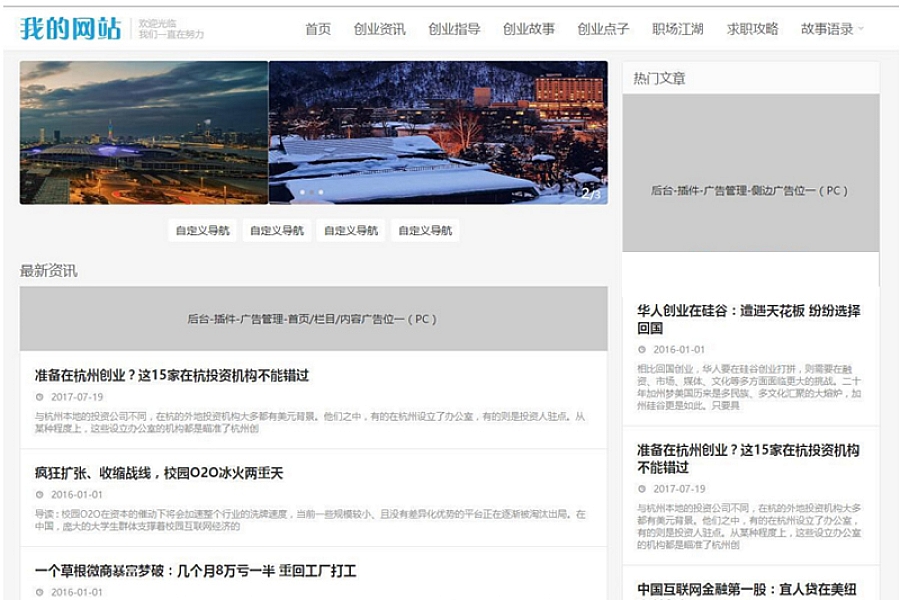This screenshot has height=600, width=900.
Task: Open 创业指导 in the top navigation
Action: pos(454,29)
